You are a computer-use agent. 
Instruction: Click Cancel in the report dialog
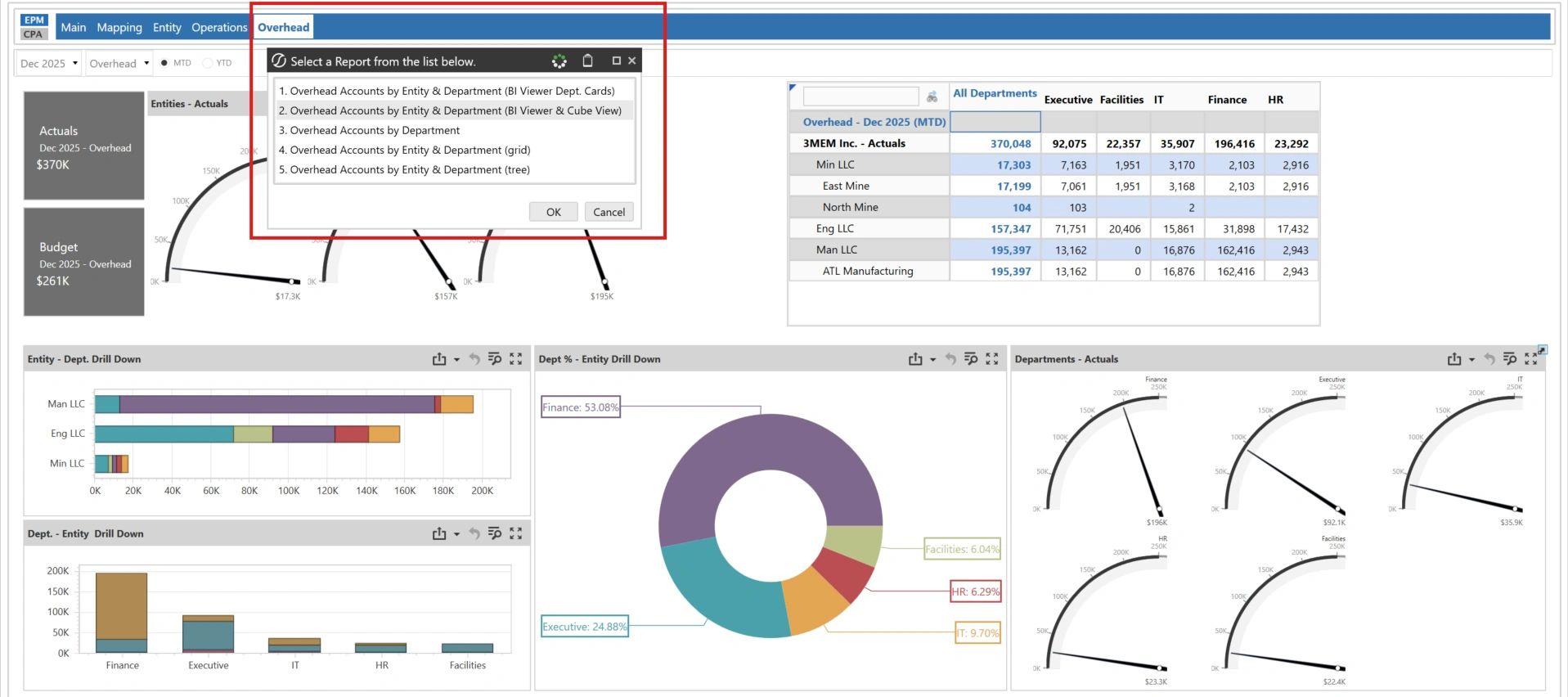609,212
